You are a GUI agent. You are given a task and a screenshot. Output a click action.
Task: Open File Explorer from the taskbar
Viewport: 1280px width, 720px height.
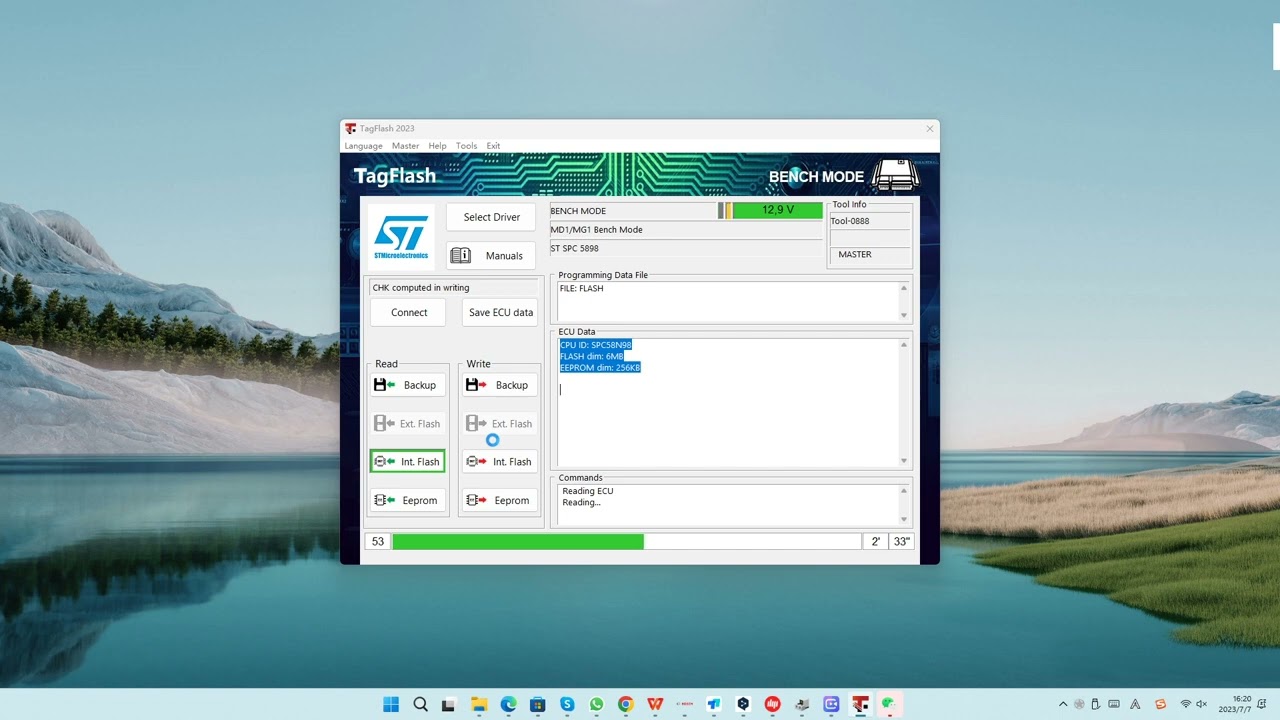click(479, 704)
